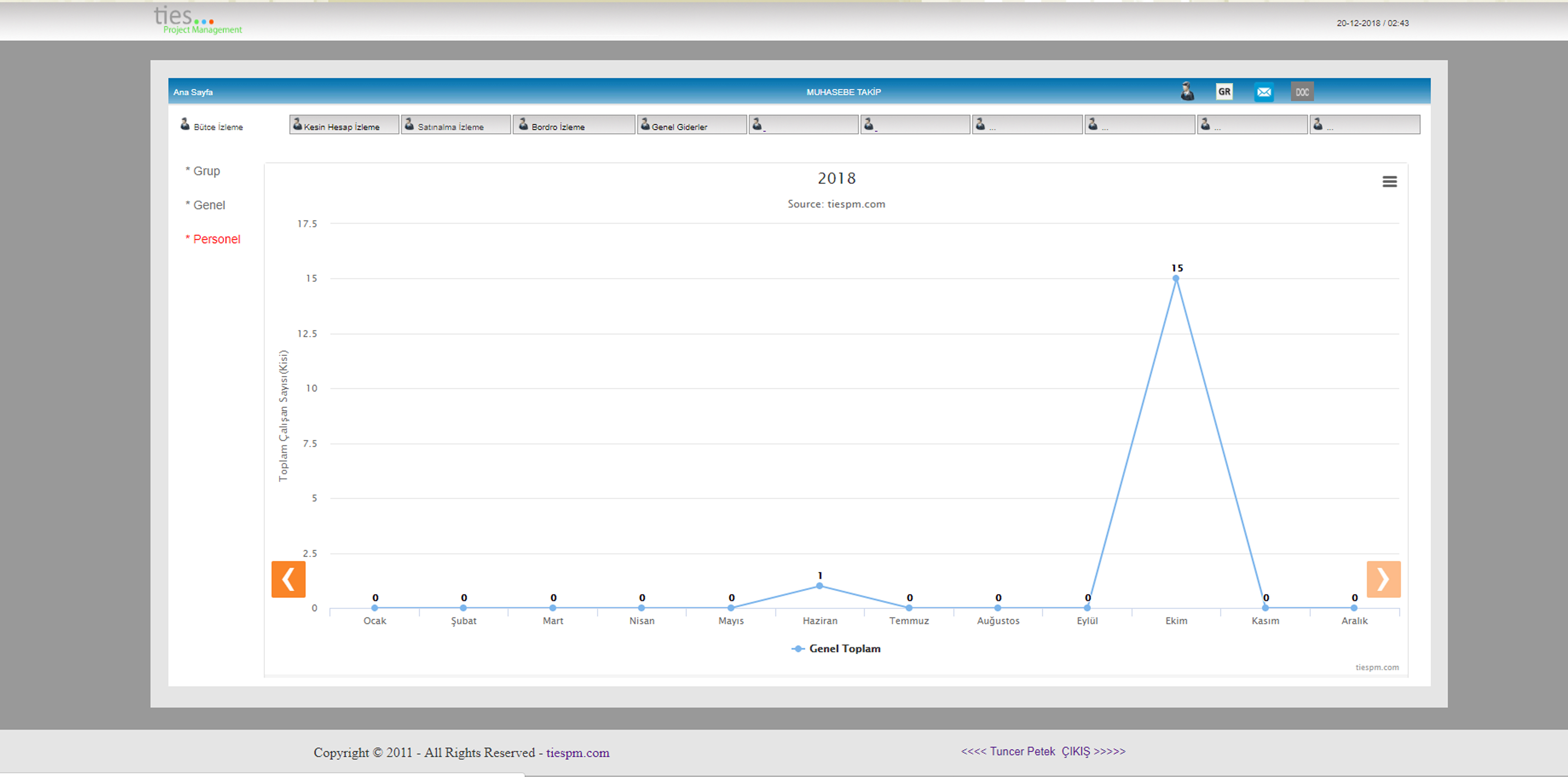This screenshot has height=777, width=1568.
Task: Open the user profile person icon in header
Action: point(1187,91)
